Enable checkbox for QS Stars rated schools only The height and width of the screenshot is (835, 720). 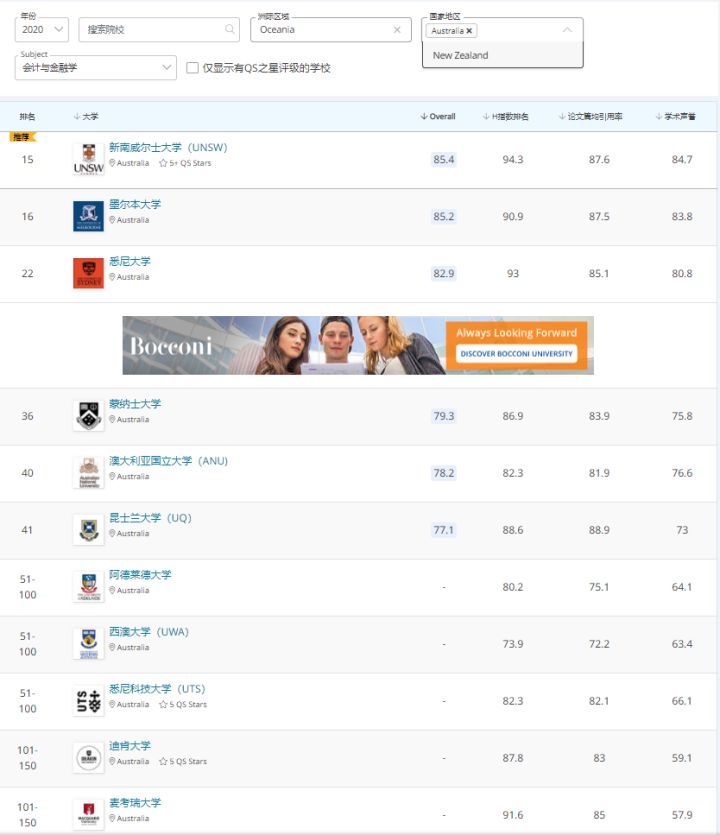[x=192, y=68]
